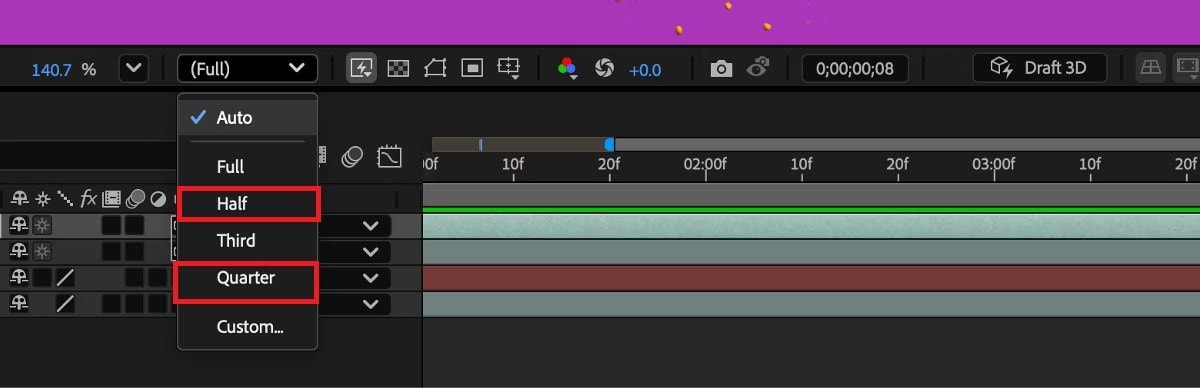Viewport: 1200px width, 388px height.
Task: Toggle the Motion Blur enable icon
Action: click(x=352, y=157)
